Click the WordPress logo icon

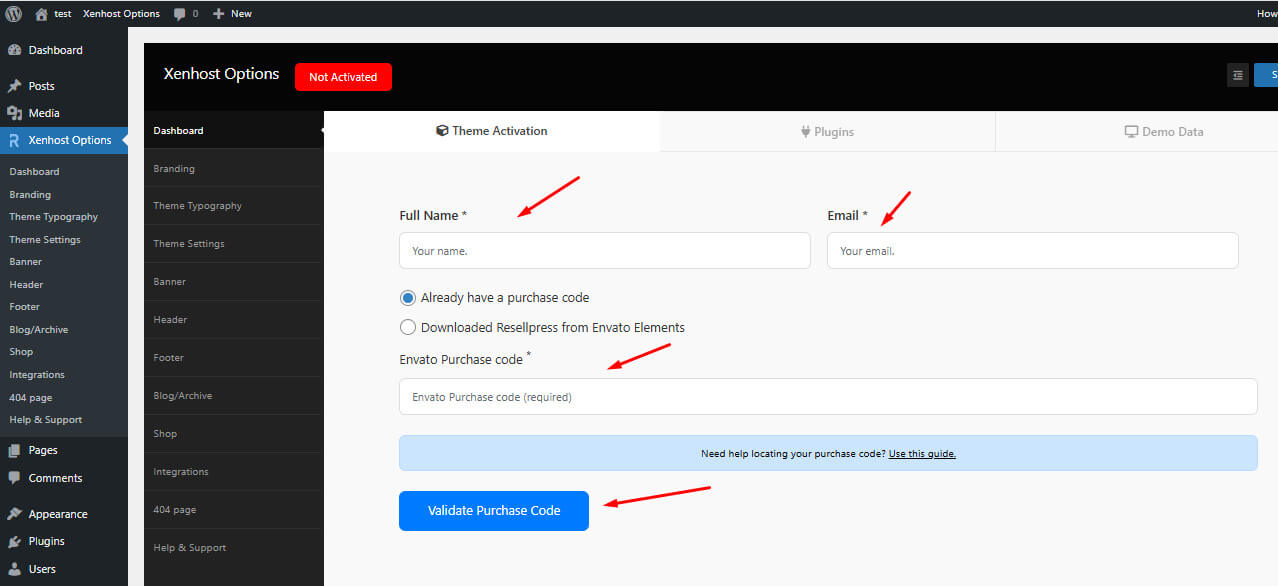[13, 14]
